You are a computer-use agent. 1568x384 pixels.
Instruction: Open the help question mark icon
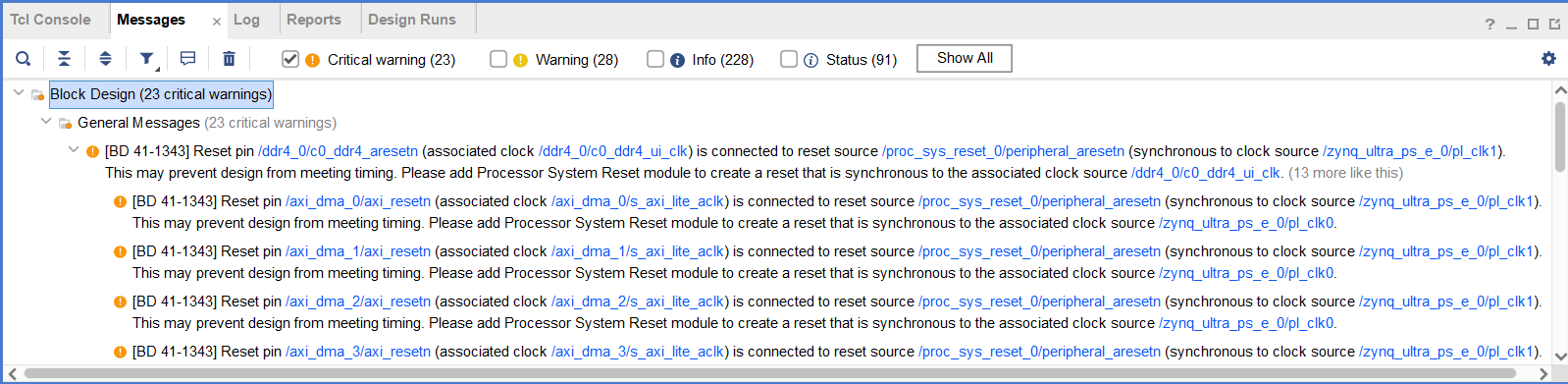tap(1490, 24)
